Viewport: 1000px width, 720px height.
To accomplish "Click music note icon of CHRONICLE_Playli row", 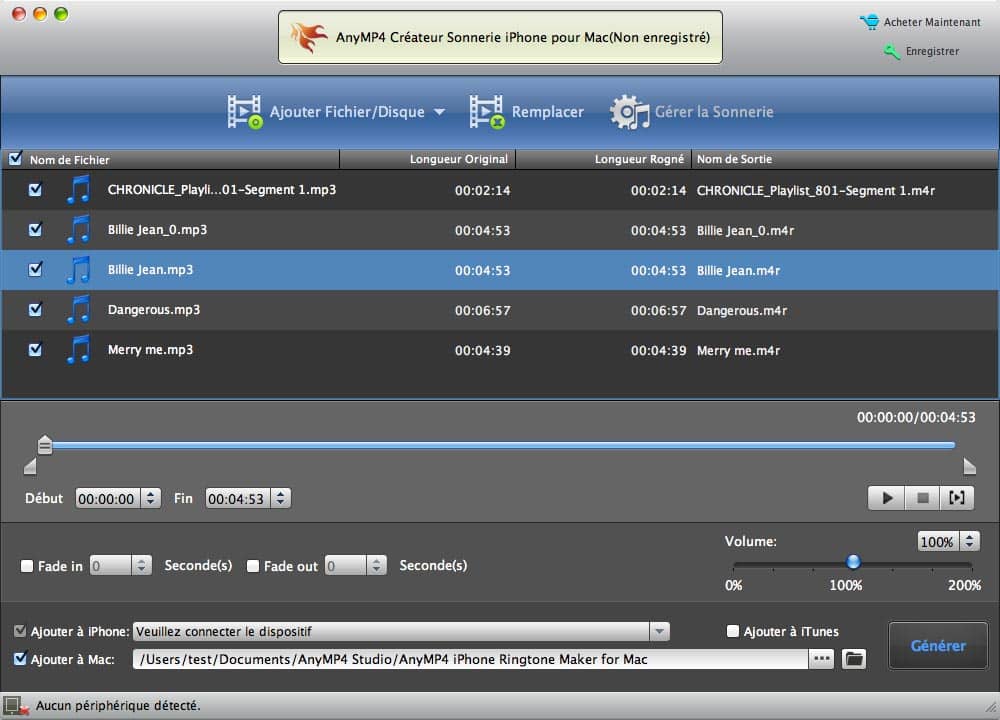I will tap(78, 190).
